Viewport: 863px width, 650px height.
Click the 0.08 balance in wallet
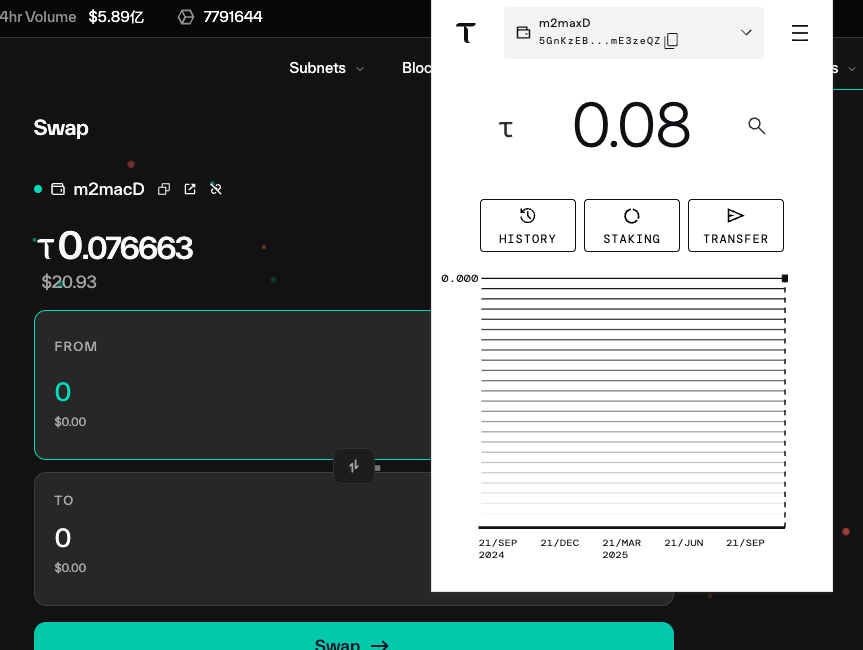[x=631, y=125]
